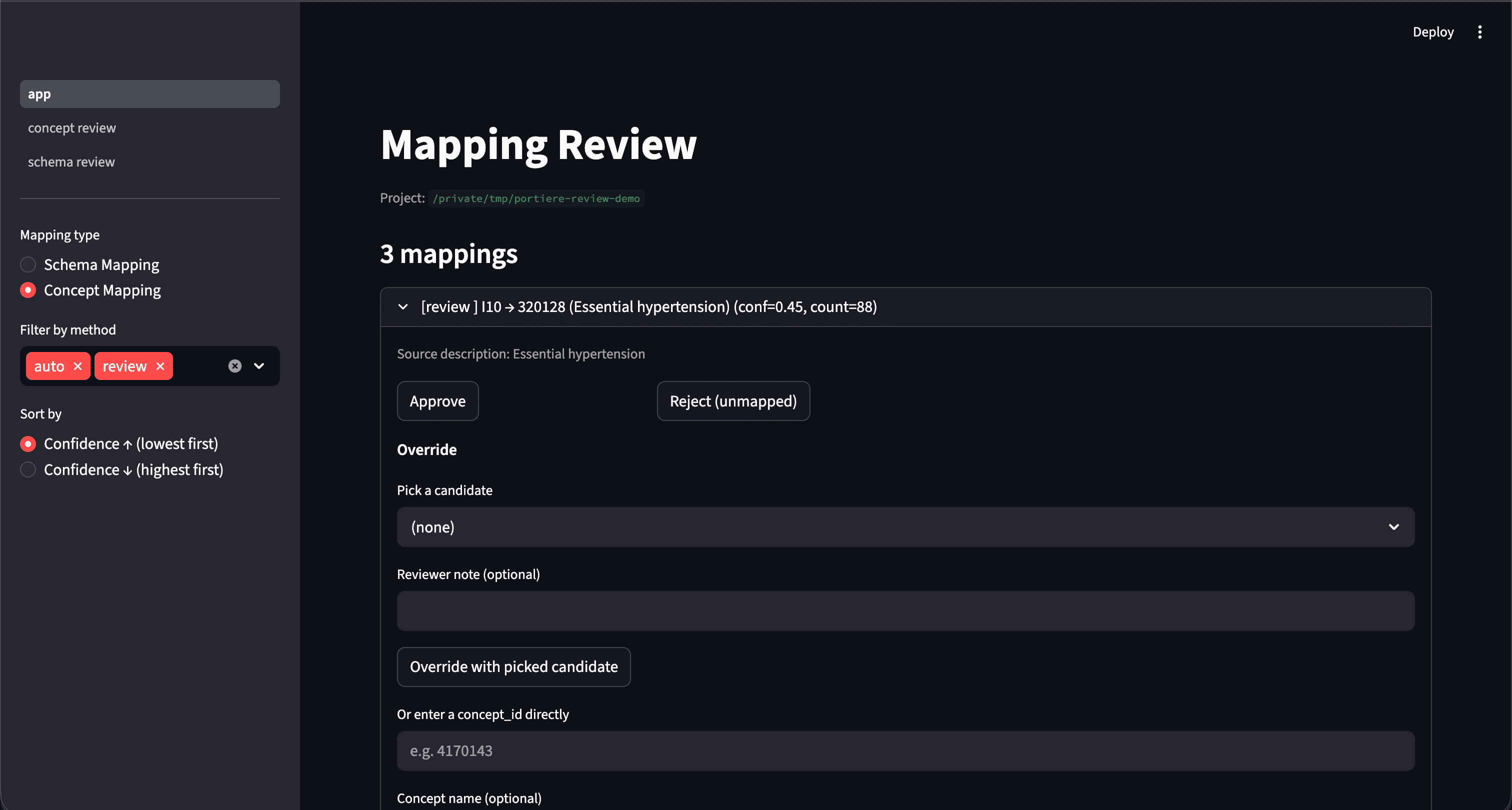Click the project path text
Viewport: 1512px width, 810px height.
tap(536, 198)
